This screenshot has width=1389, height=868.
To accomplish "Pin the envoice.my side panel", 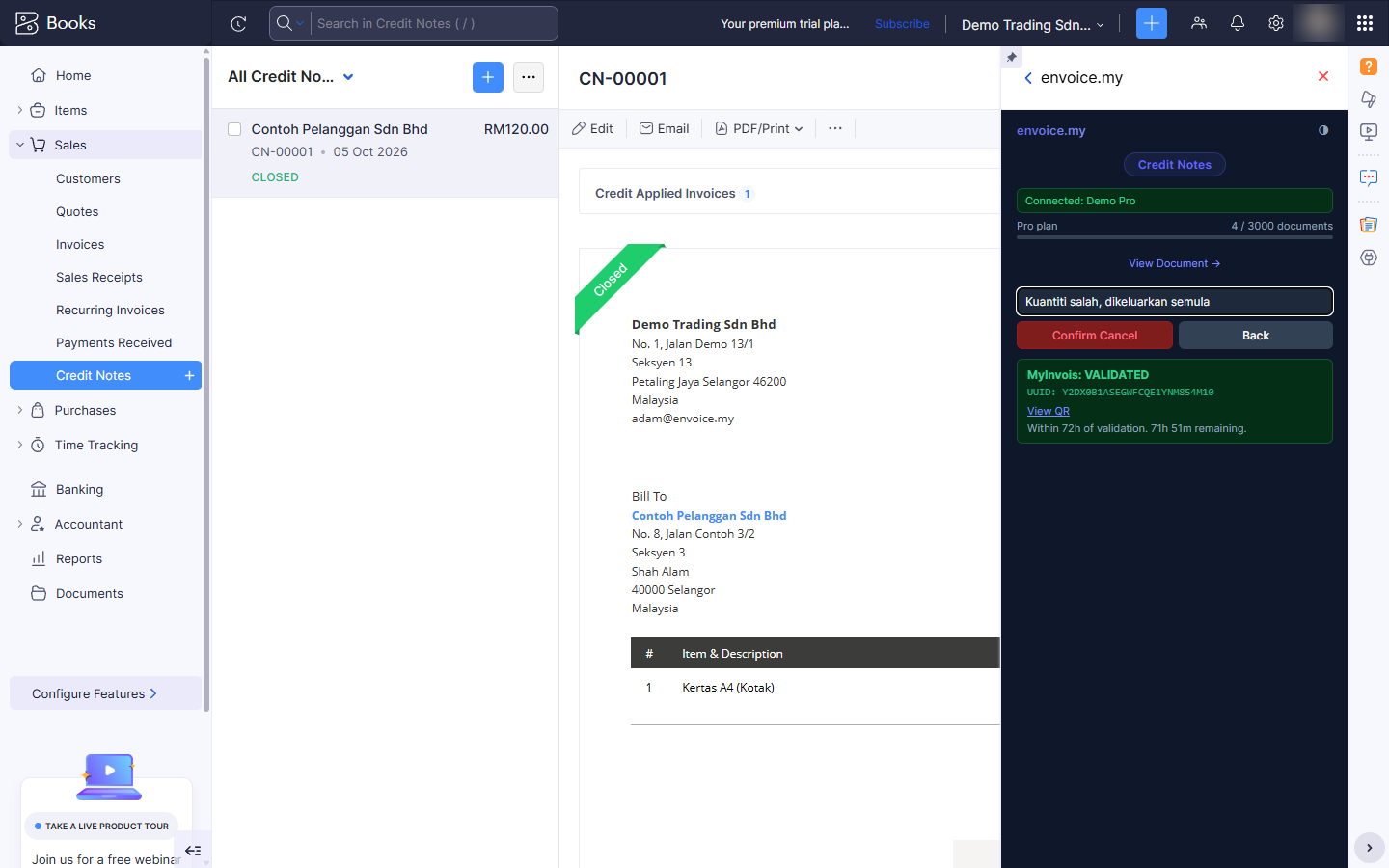I will [x=1011, y=57].
